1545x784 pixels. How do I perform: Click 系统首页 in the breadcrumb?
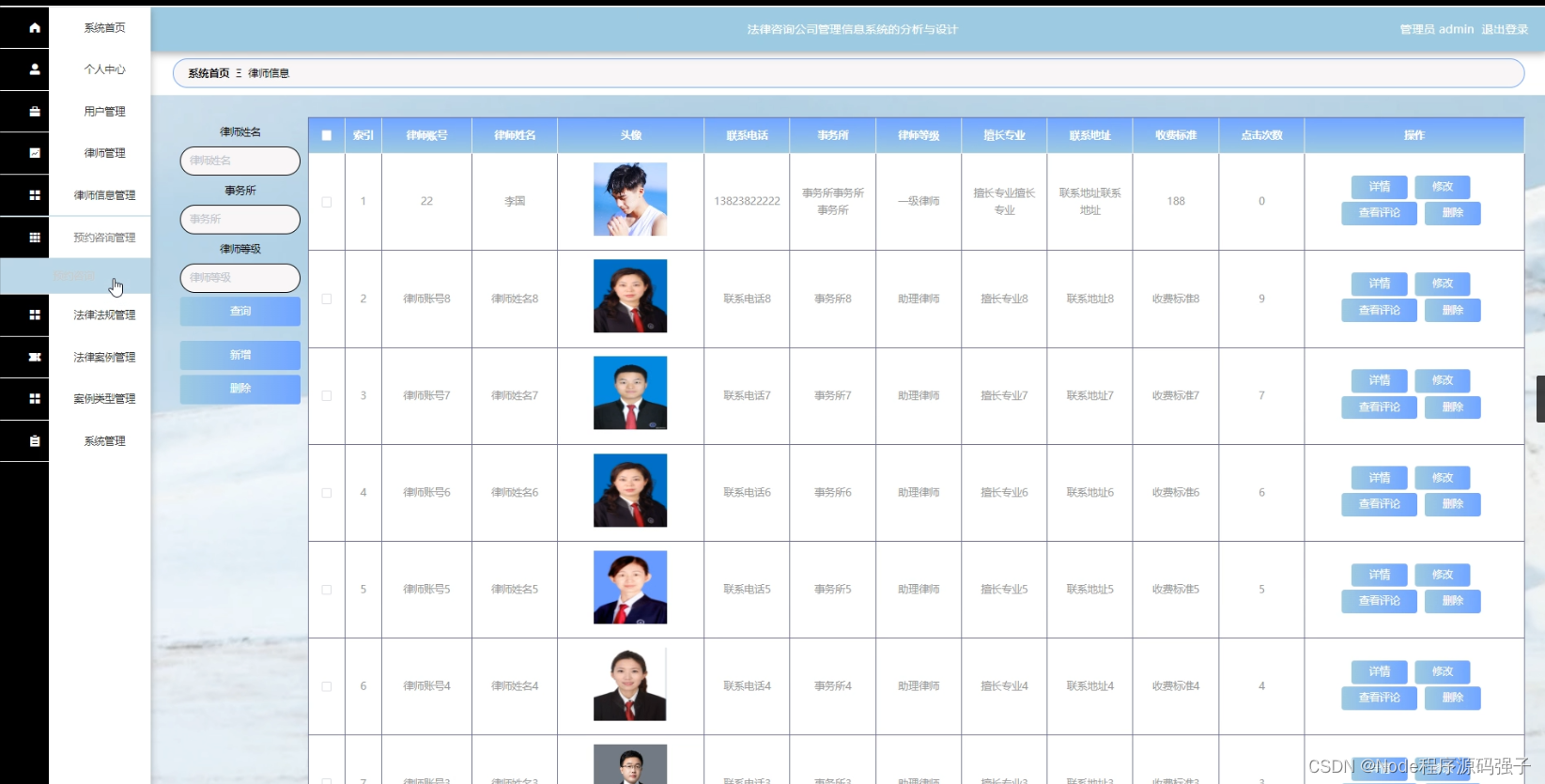209,73
